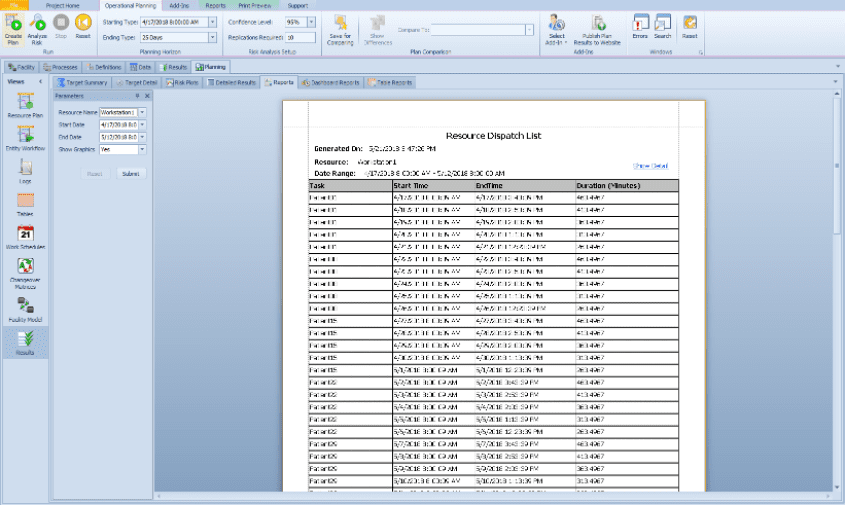Open the Entity Workflow view
The height and width of the screenshot is (506, 846).
point(25,138)
